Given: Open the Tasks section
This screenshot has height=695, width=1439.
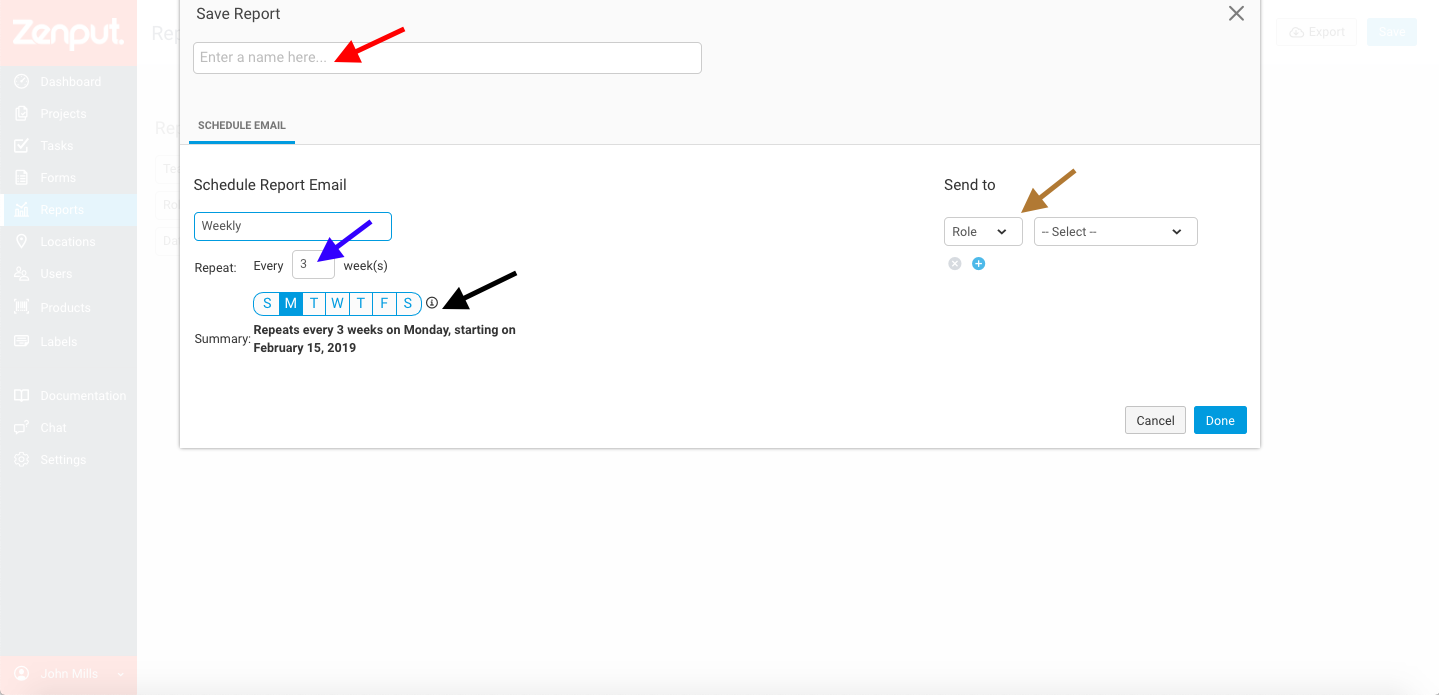Looking at the screenshot, I should pyautogui.click(x=56, y=145).
